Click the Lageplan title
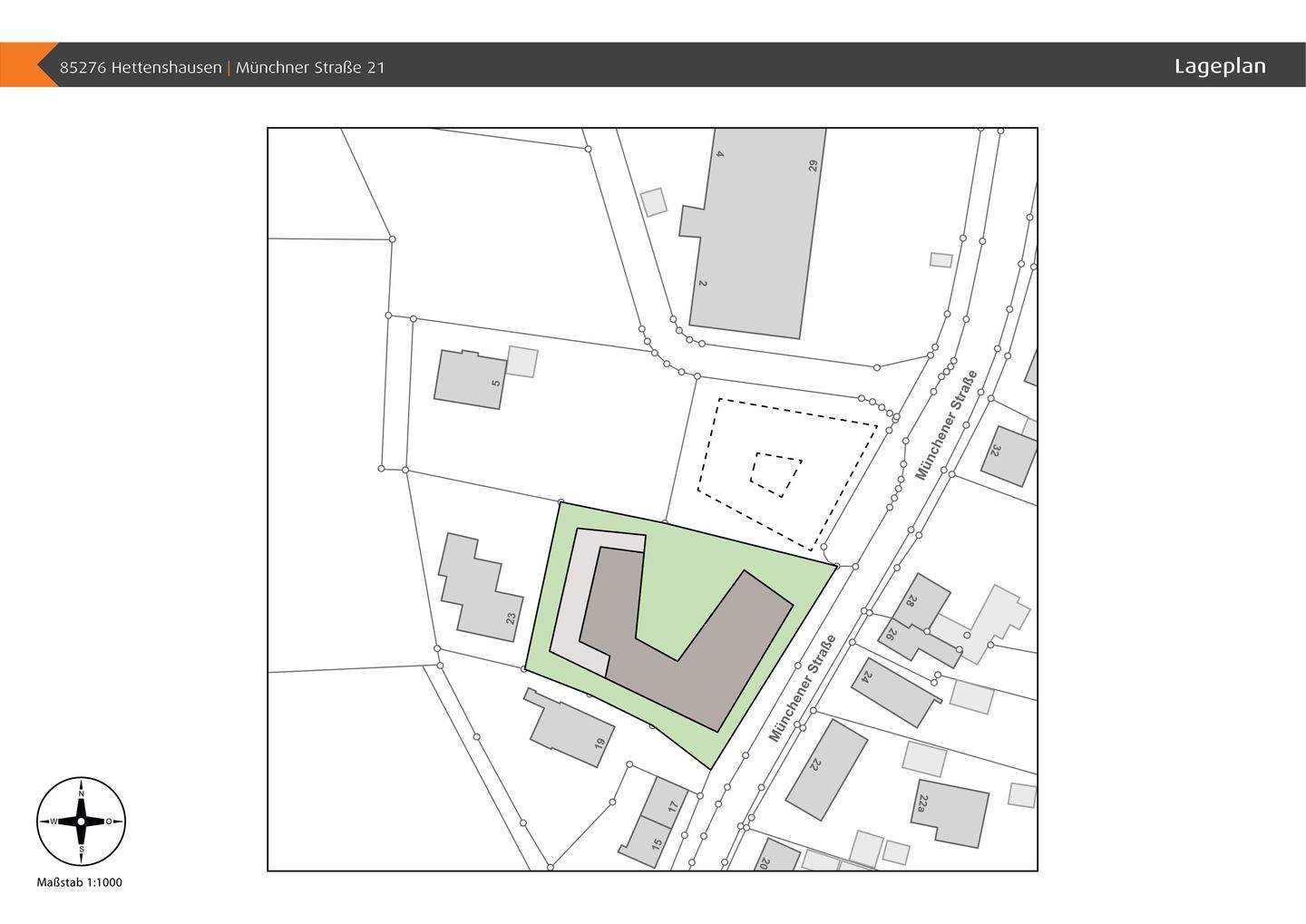 coord(1219,66)
